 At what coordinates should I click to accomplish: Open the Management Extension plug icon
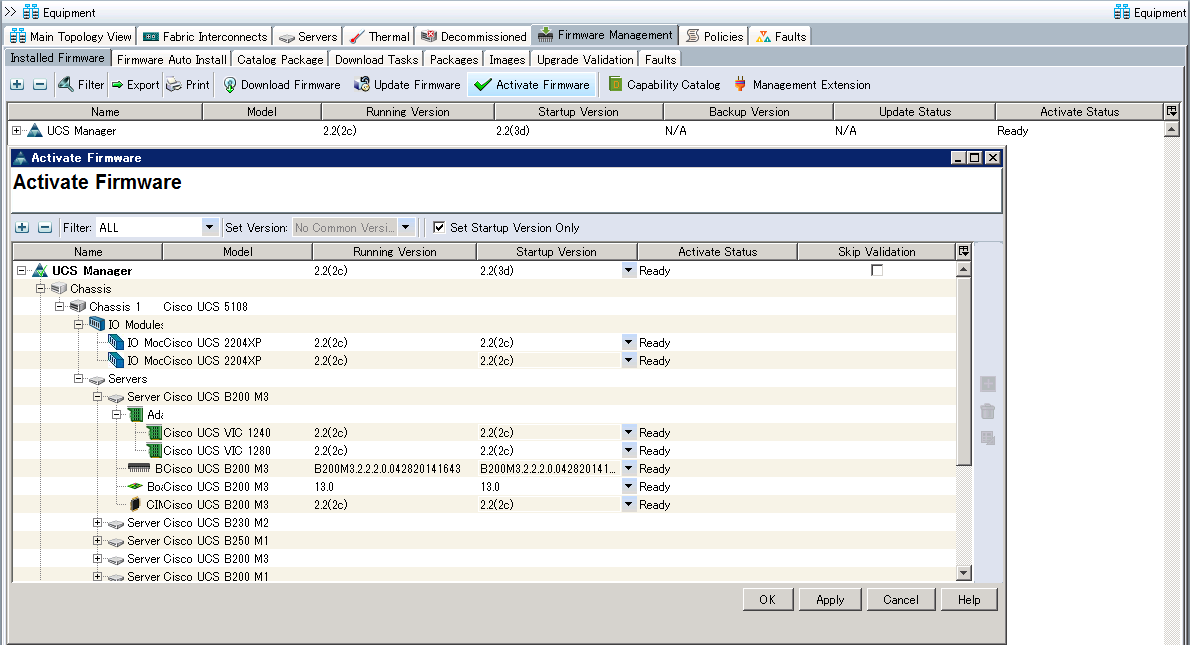(x=740, y=84)
